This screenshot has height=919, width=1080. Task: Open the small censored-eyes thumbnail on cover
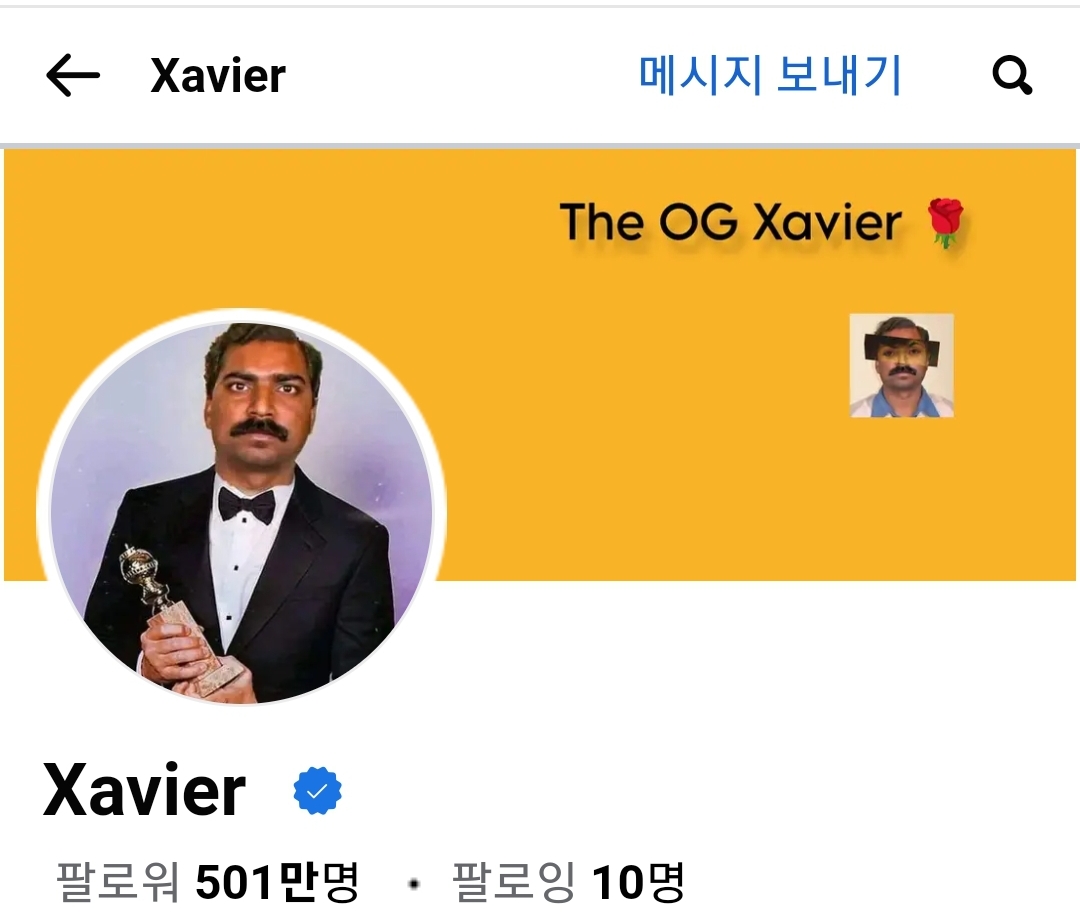(x=902, y=365)
